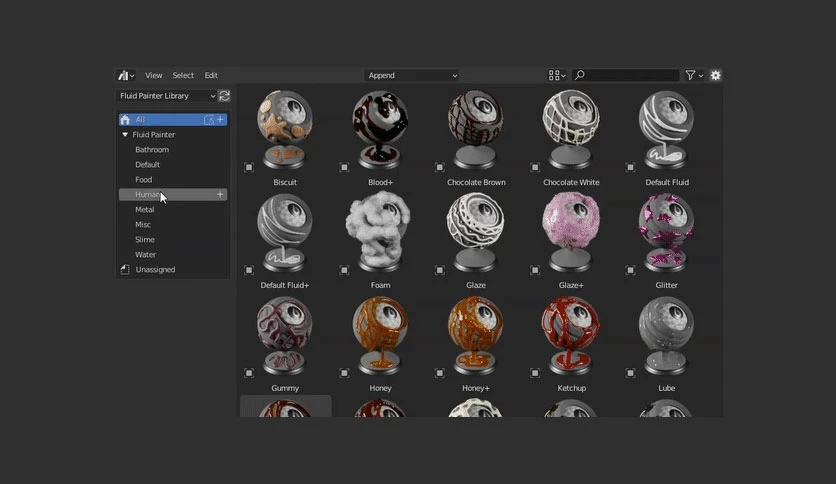Image resolution: width=836 pixels, height=484 pixels.
Task: Click the asset marker icon under Default Fluid
Action: [631, 167]
